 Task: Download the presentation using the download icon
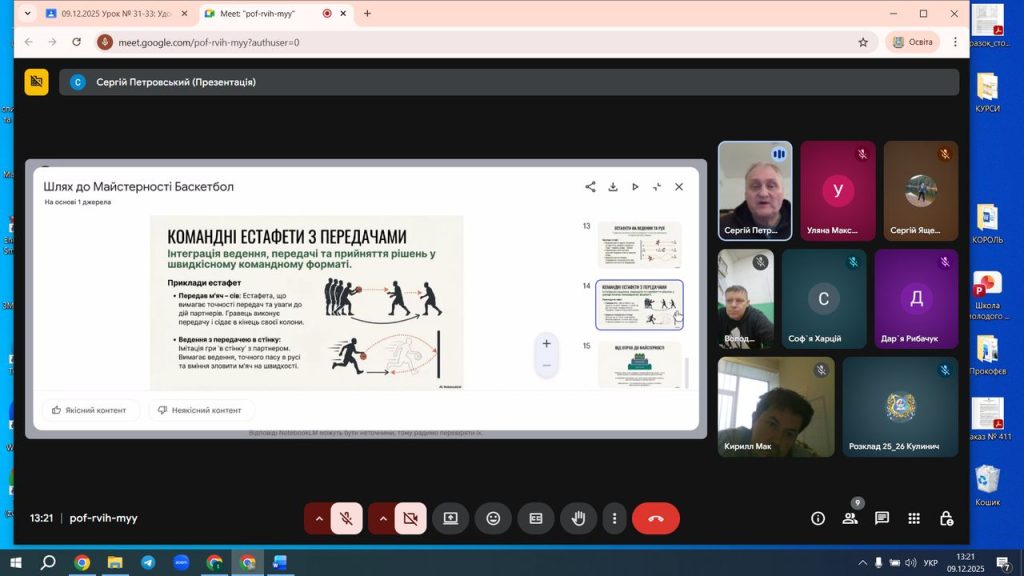click(613, 187)
